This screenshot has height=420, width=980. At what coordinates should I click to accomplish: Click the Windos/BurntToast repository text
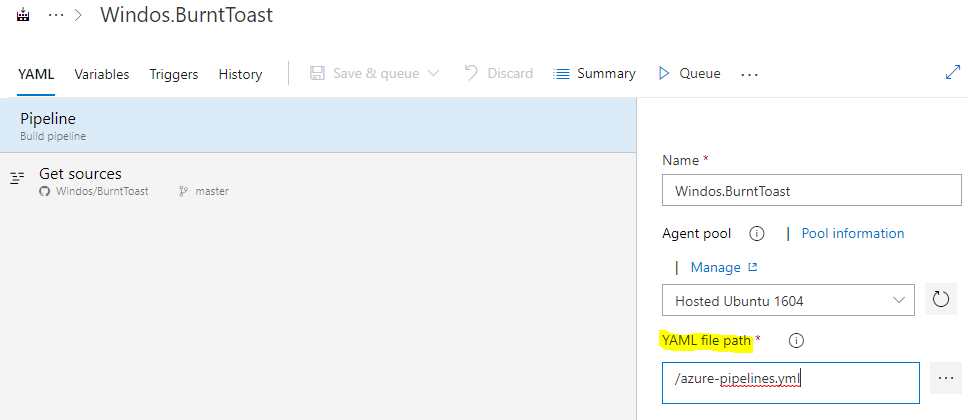pos(102,191)
